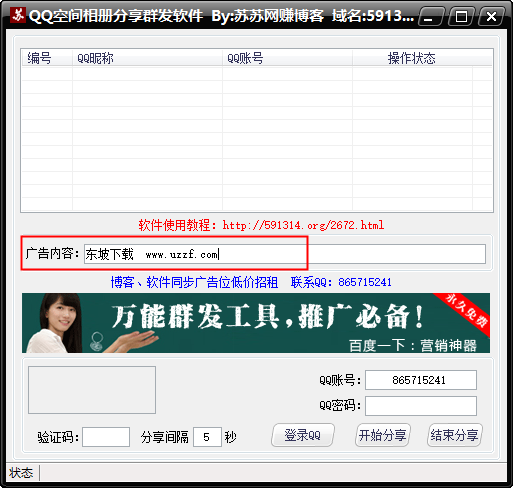Open the 软件使用教程 tutorial link
This screenshot has width=513, height=488.
261,225
